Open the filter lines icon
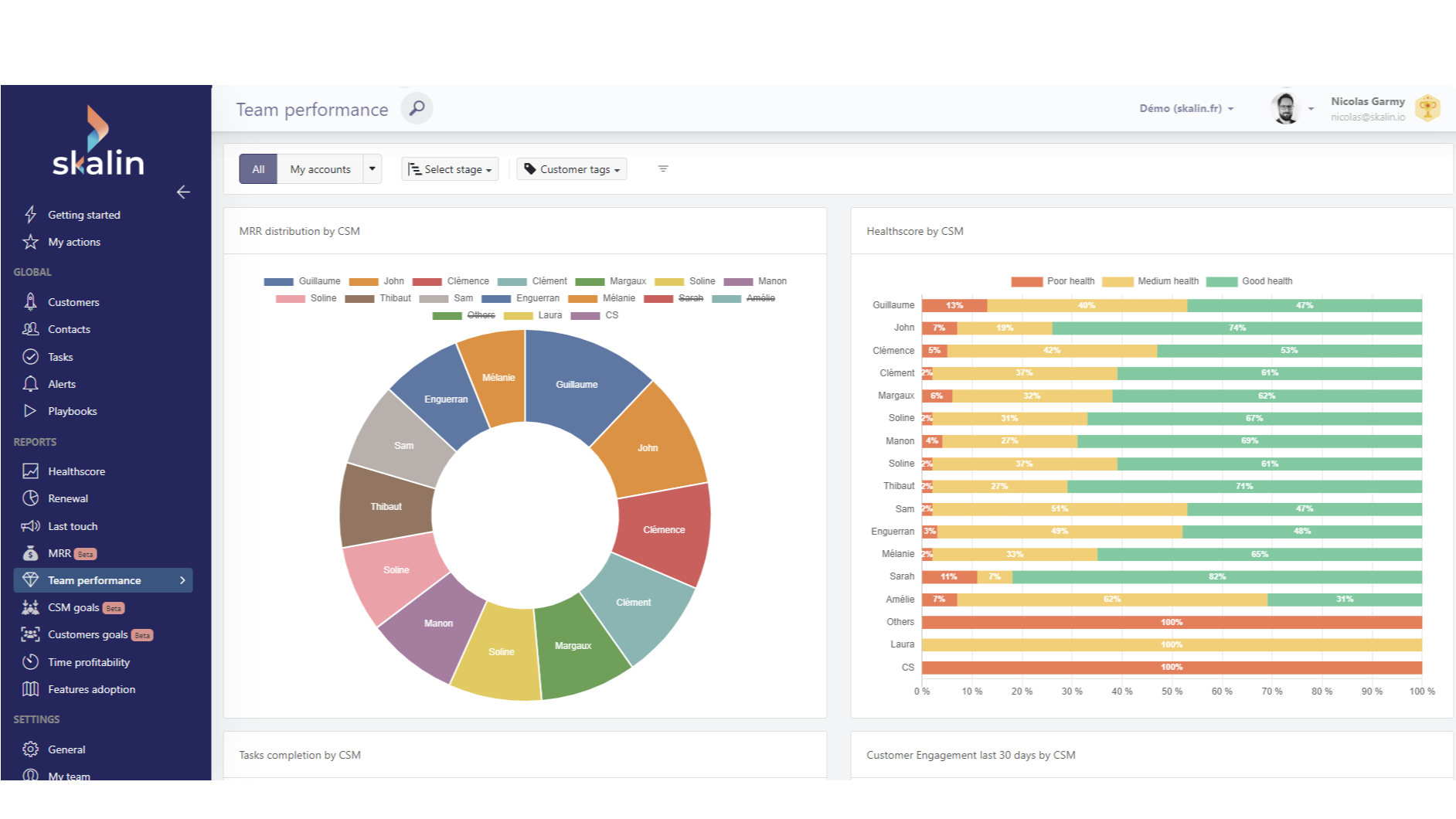 pos(662,168)
